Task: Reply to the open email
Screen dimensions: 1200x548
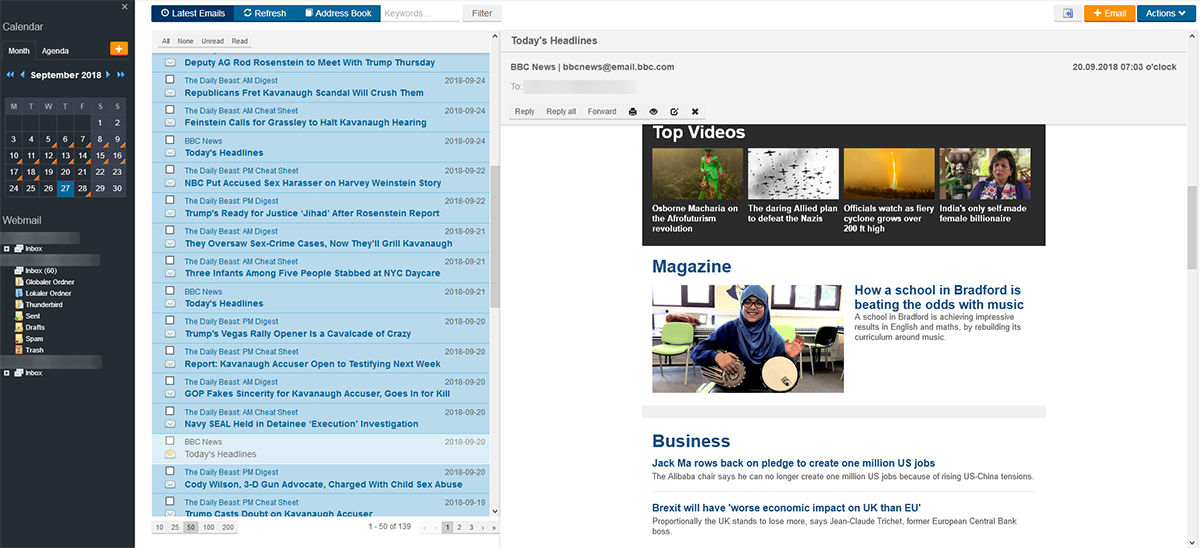Action: point(524,111)
